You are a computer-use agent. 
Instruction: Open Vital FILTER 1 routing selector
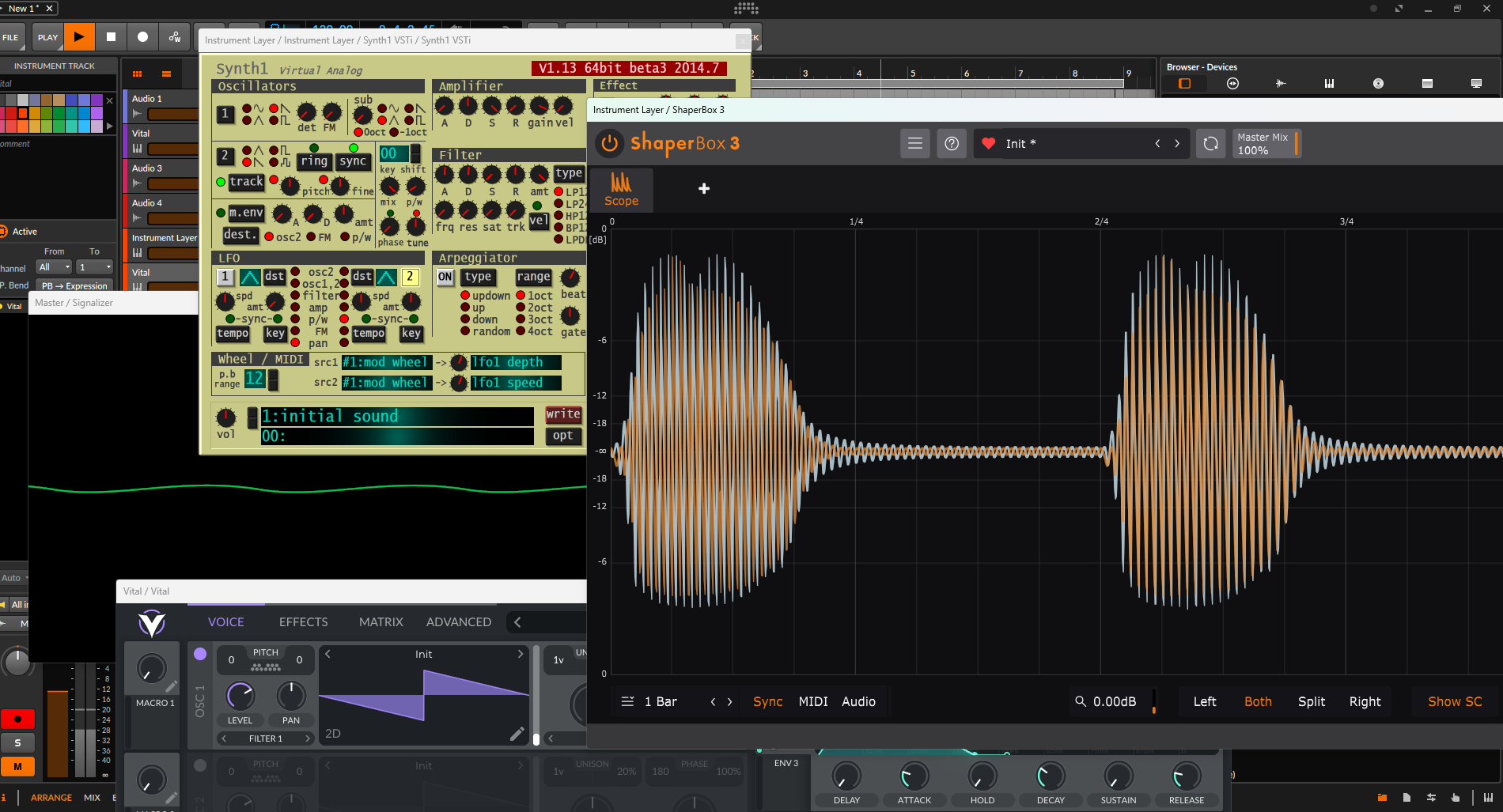[265, 738]
